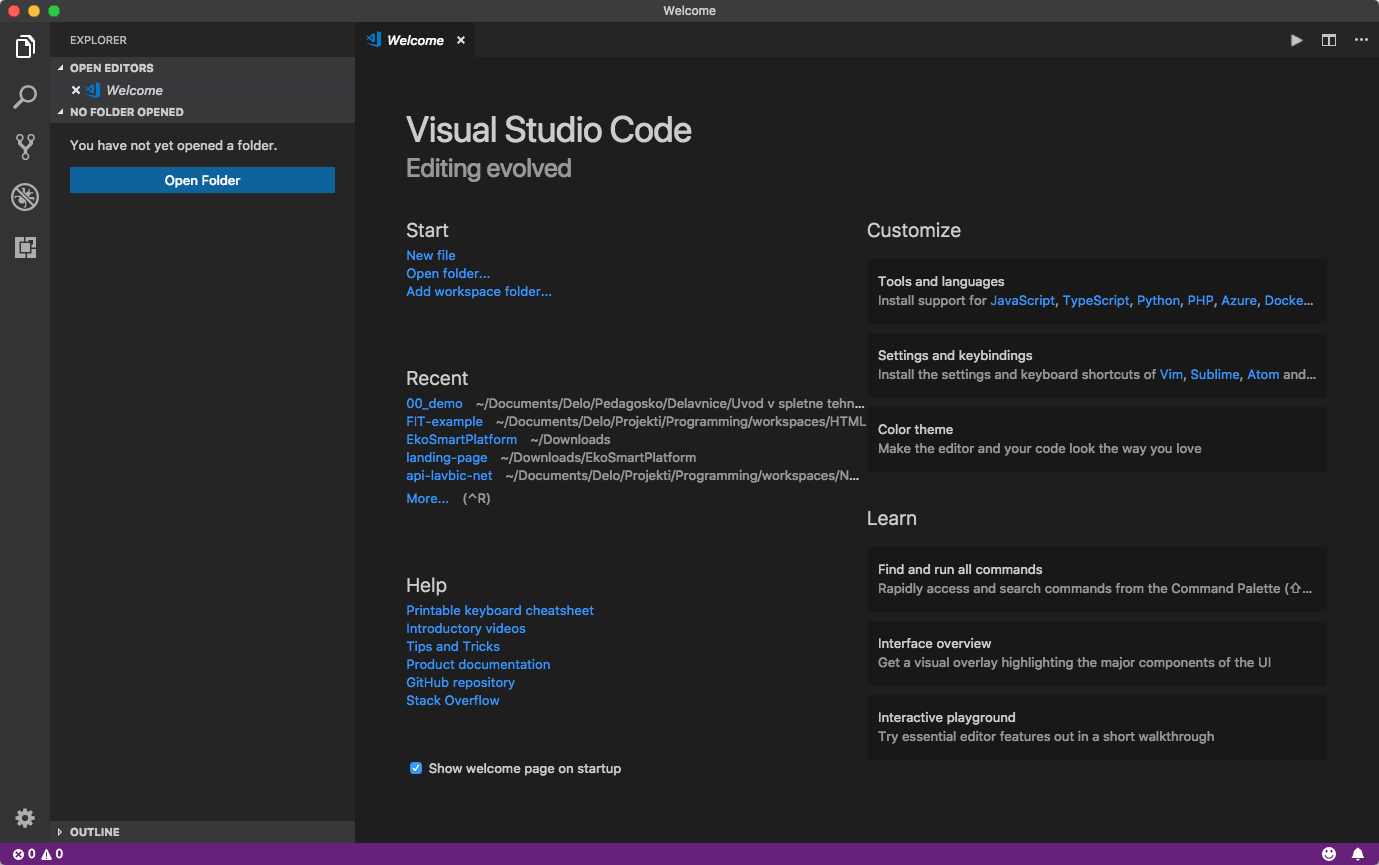Viewport: 1379px width, 865px height.
Task: Click the errors count in status bar
Action: (x=24, y=854)
